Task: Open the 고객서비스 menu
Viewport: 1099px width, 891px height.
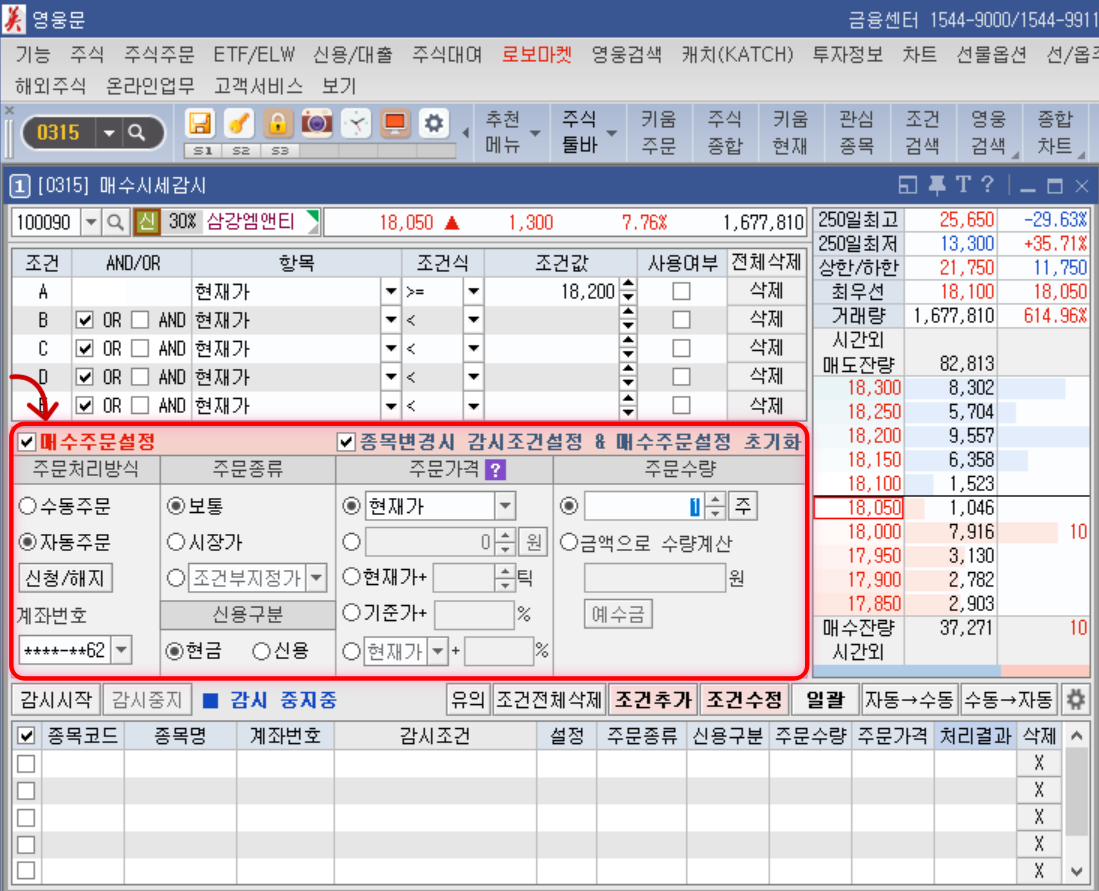Action: (x=259, y=86)
